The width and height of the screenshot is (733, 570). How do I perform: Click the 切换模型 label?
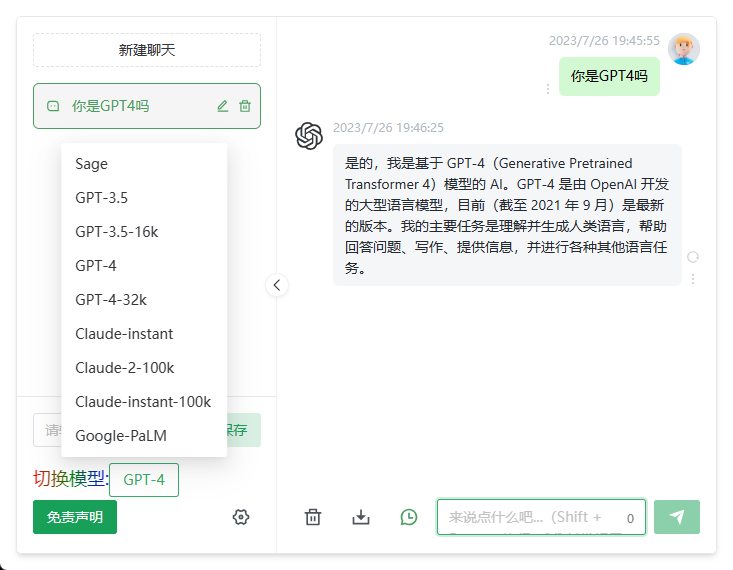71,479
